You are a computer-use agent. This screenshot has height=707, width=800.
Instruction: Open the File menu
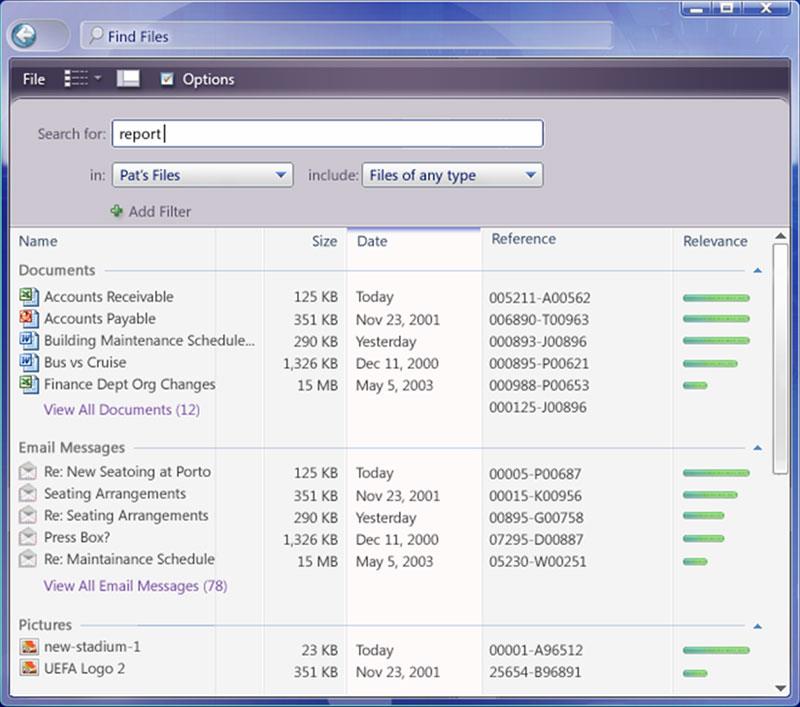(x=34, y=79)
